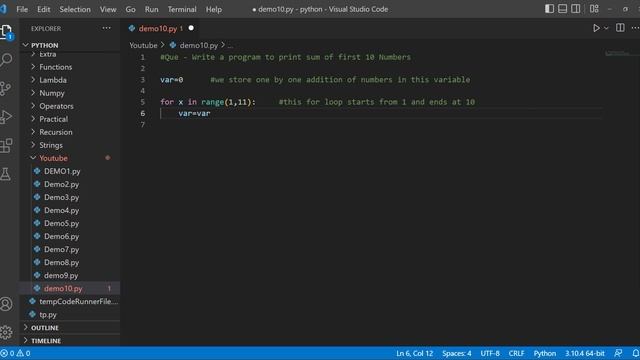Toggle the Primary Side Bar layout icon

click(x=549, y=9)
